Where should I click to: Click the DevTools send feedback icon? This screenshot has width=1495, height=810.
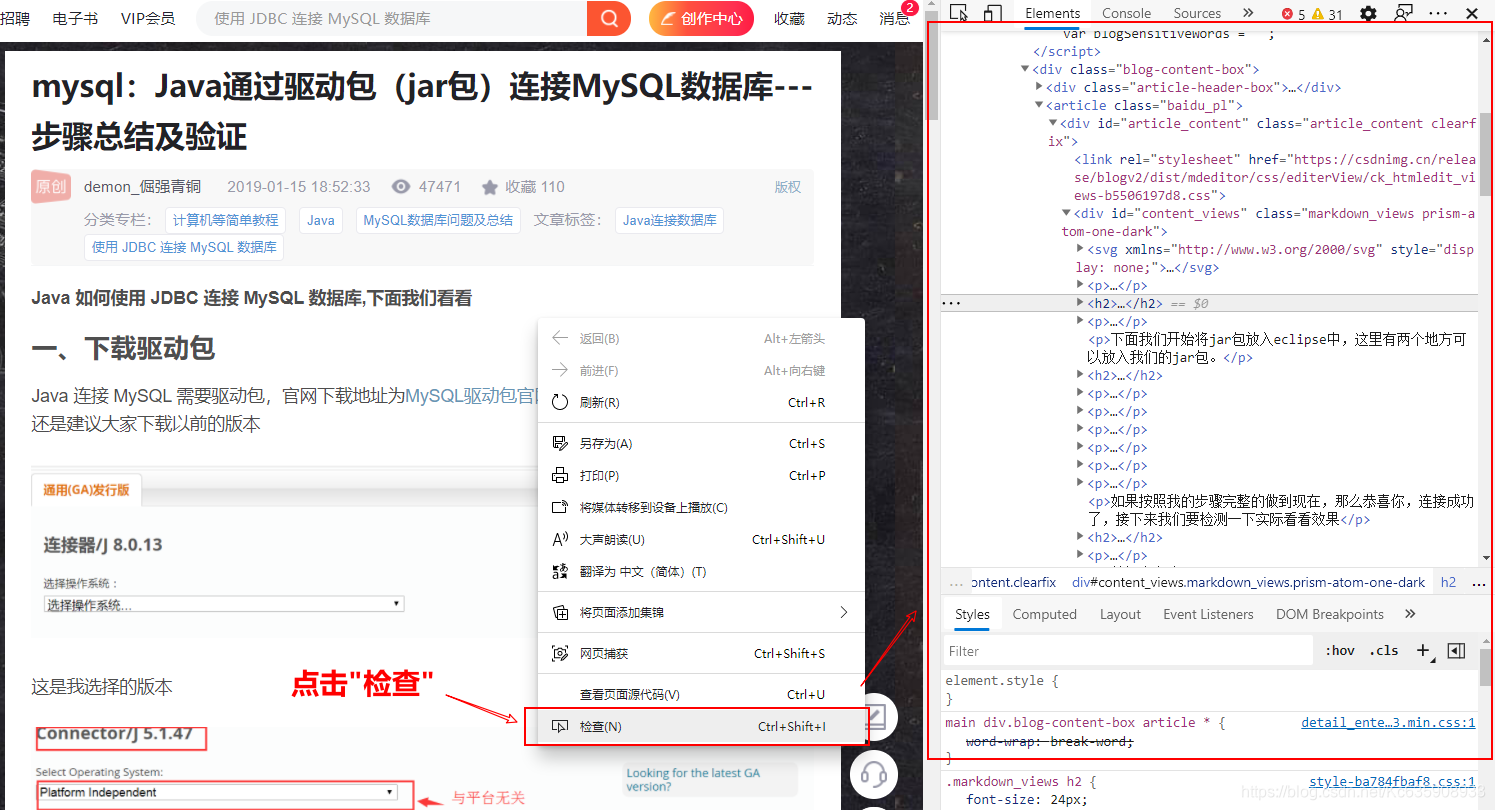pyautogui.click(x=1403, y=13)
